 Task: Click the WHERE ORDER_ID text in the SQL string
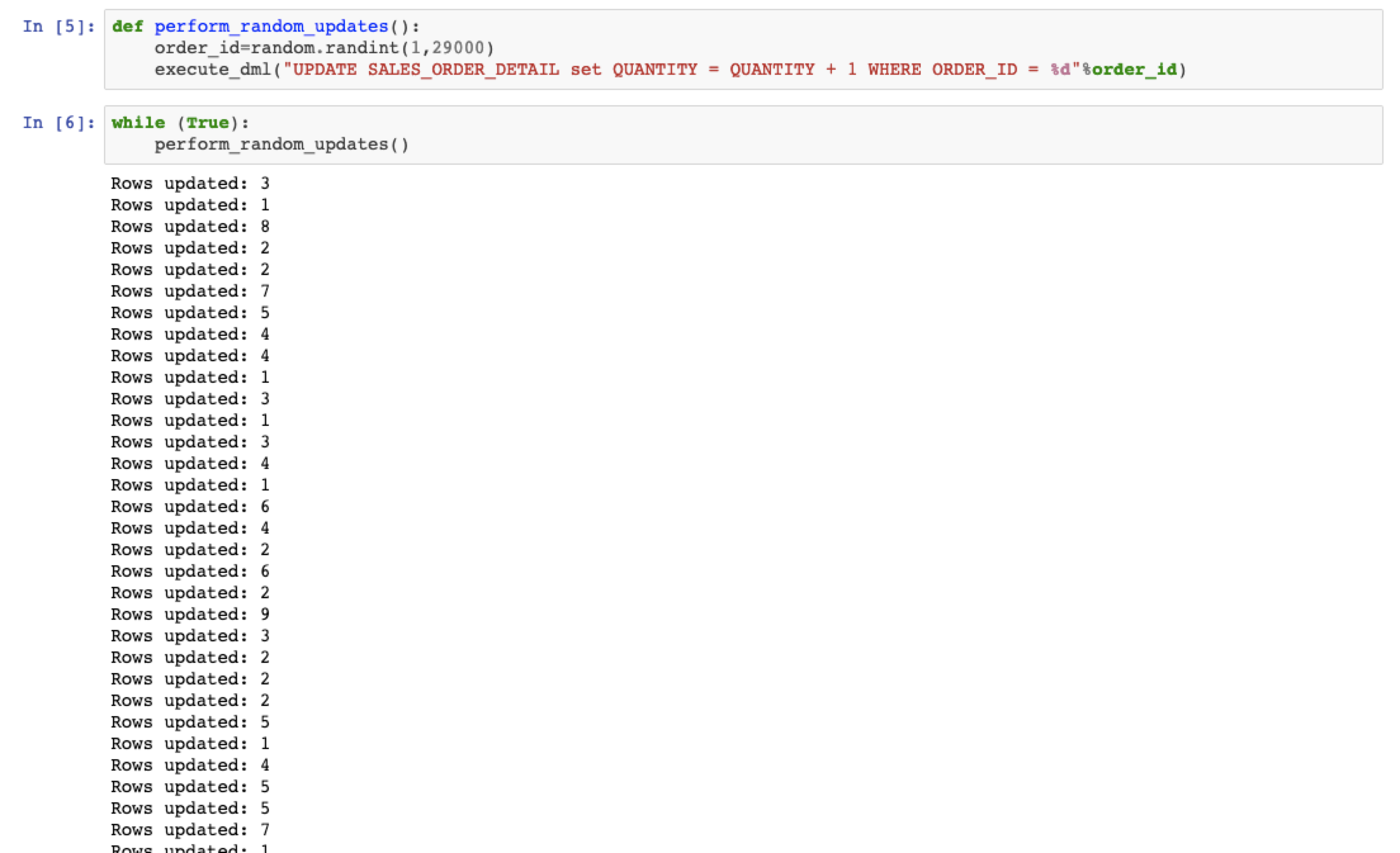point(942,70)
